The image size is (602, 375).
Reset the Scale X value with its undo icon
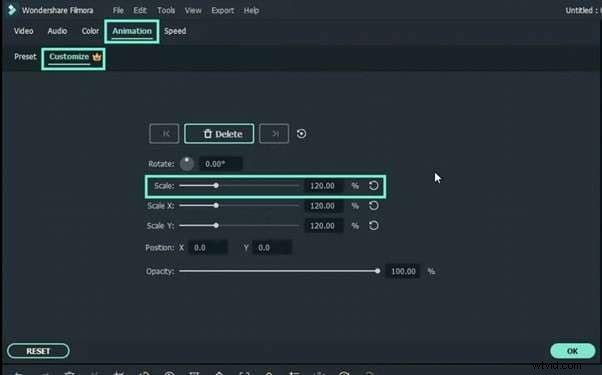374,206
